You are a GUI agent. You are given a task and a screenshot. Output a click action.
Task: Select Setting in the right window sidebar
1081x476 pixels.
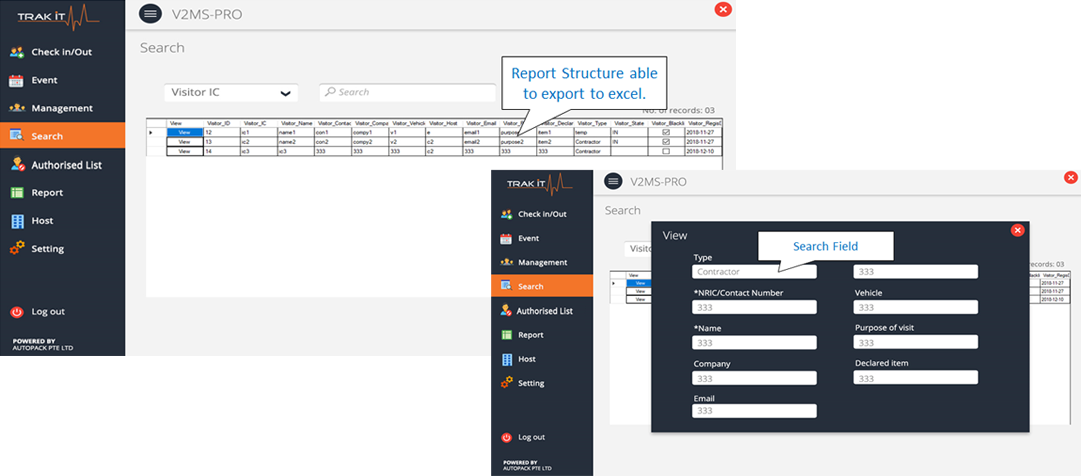pos(530,383)
